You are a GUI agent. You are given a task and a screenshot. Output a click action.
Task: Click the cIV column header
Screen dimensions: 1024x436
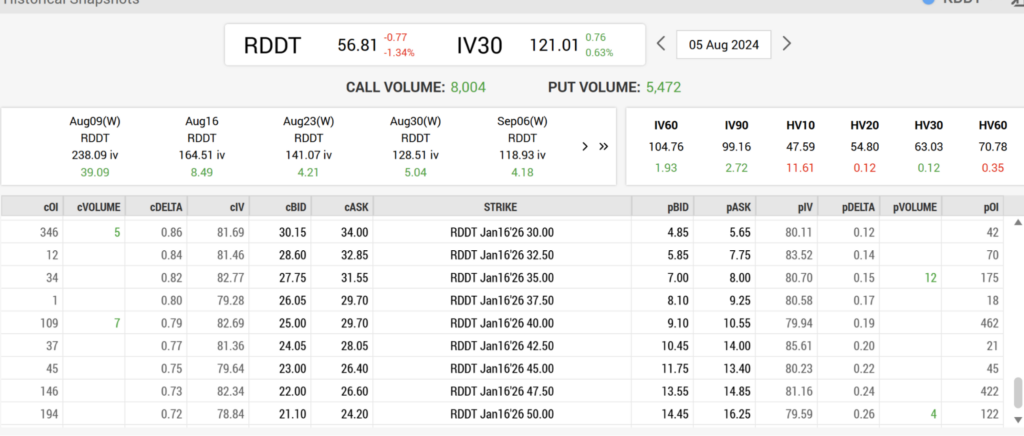coord(218,207)
